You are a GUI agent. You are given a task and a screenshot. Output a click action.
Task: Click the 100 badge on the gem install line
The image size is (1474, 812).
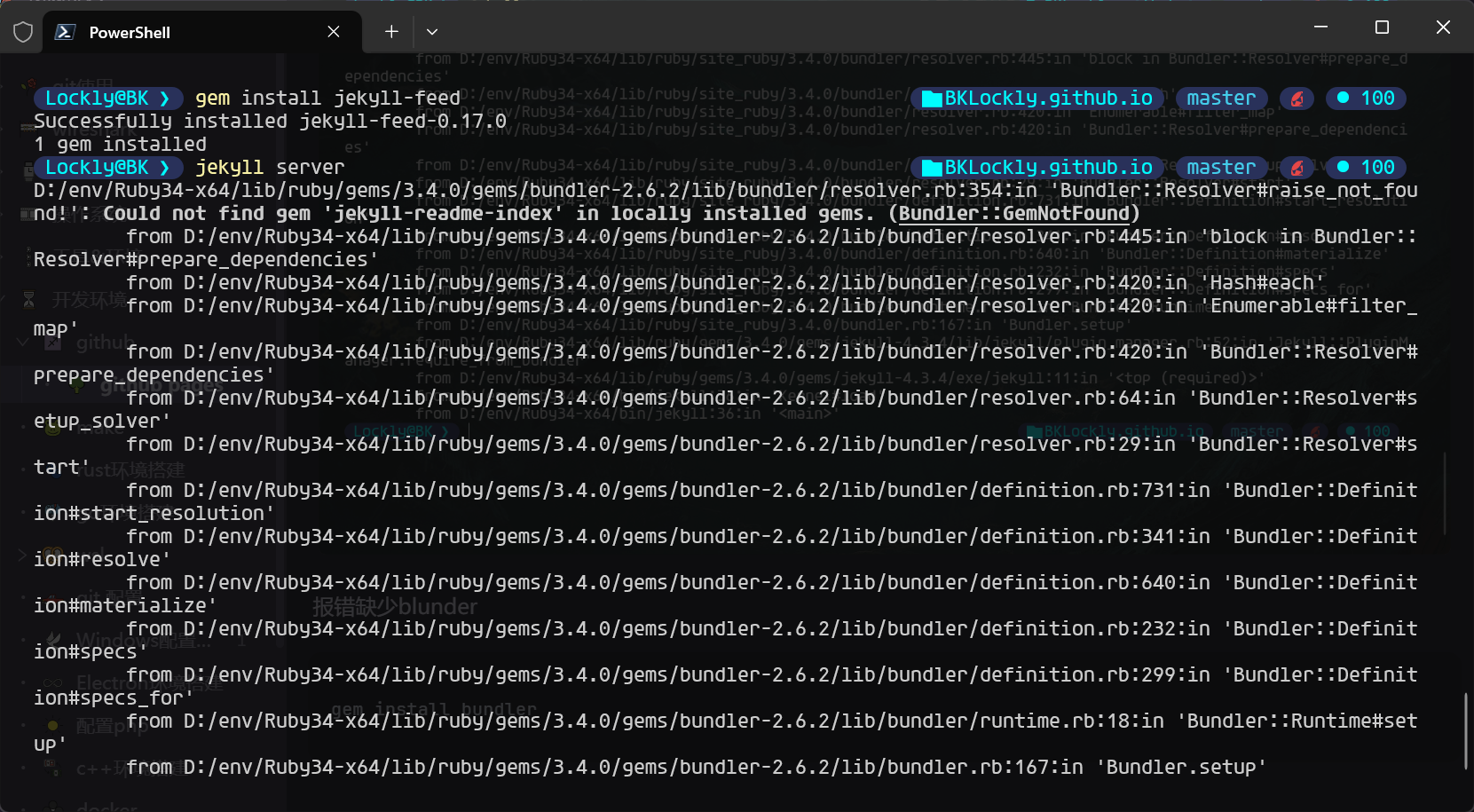(x=1367, y=98)
